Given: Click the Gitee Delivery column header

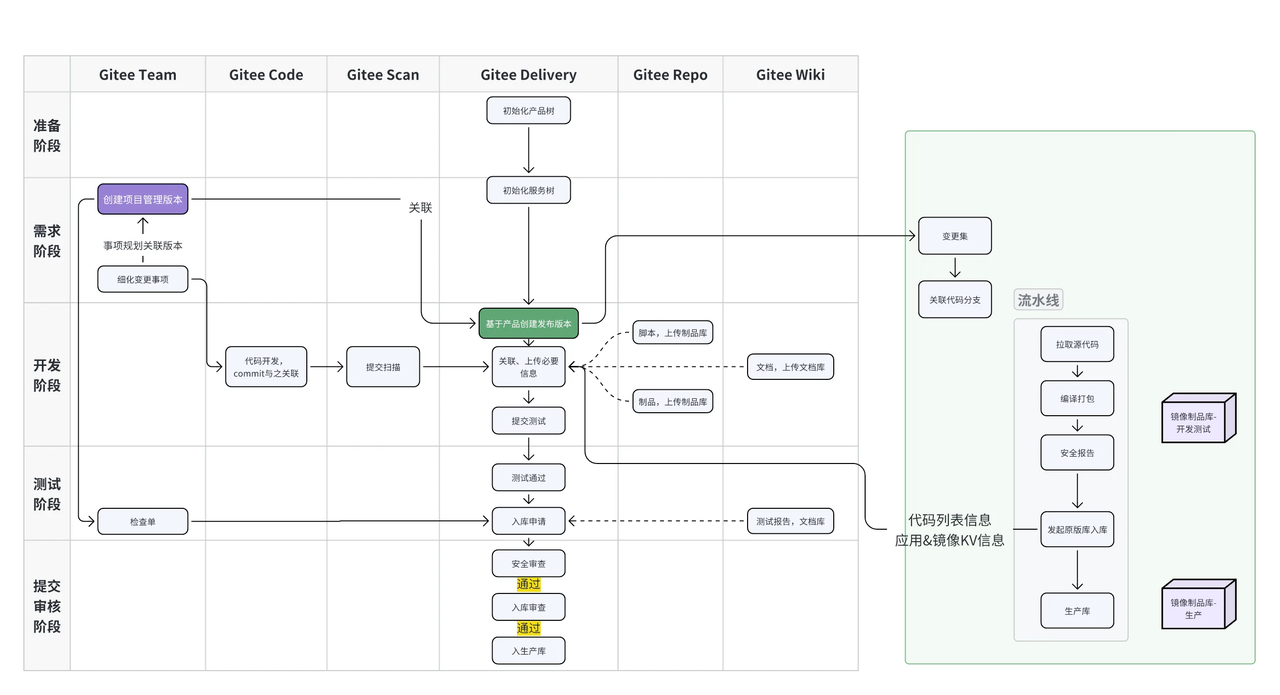Looking at the screenshot, I should tap(528, 75).
